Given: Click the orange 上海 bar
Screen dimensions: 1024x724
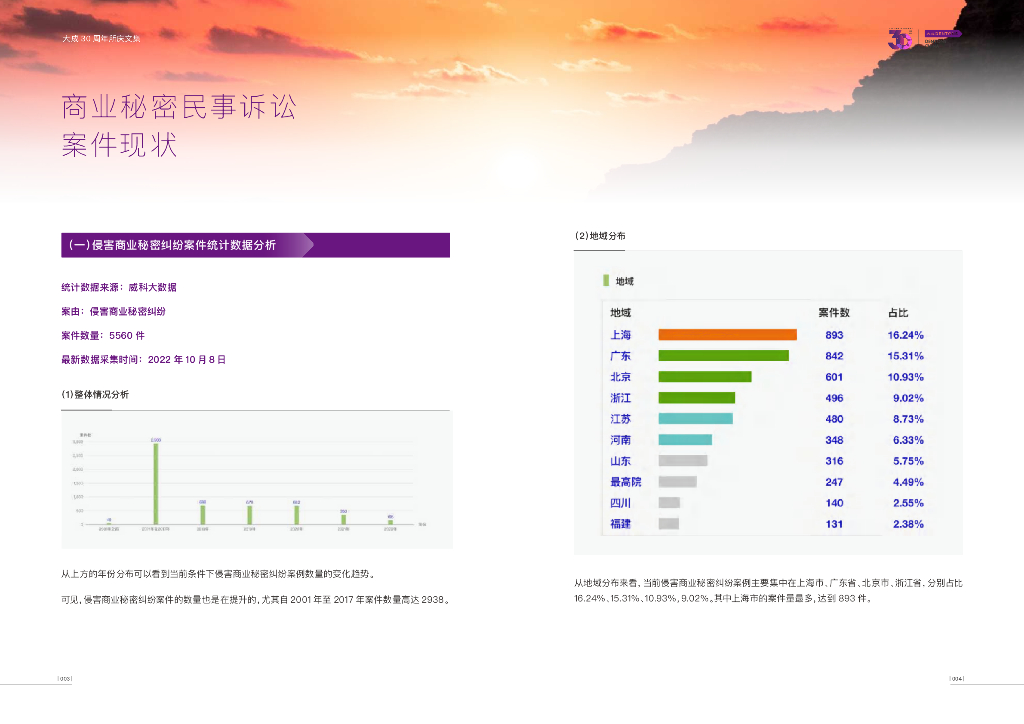Looking at the screenshot, I should (727, 335).
